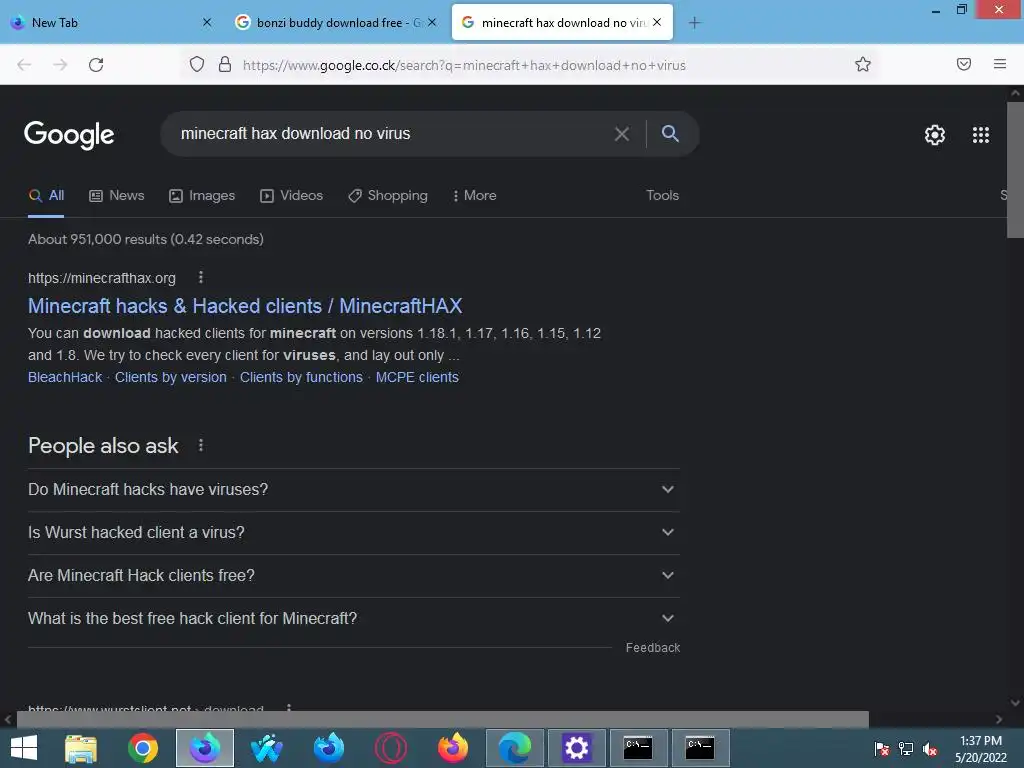Screen dimensions: 1024x768
Task: Click the browser back arrow
Action: pos(24,65)
